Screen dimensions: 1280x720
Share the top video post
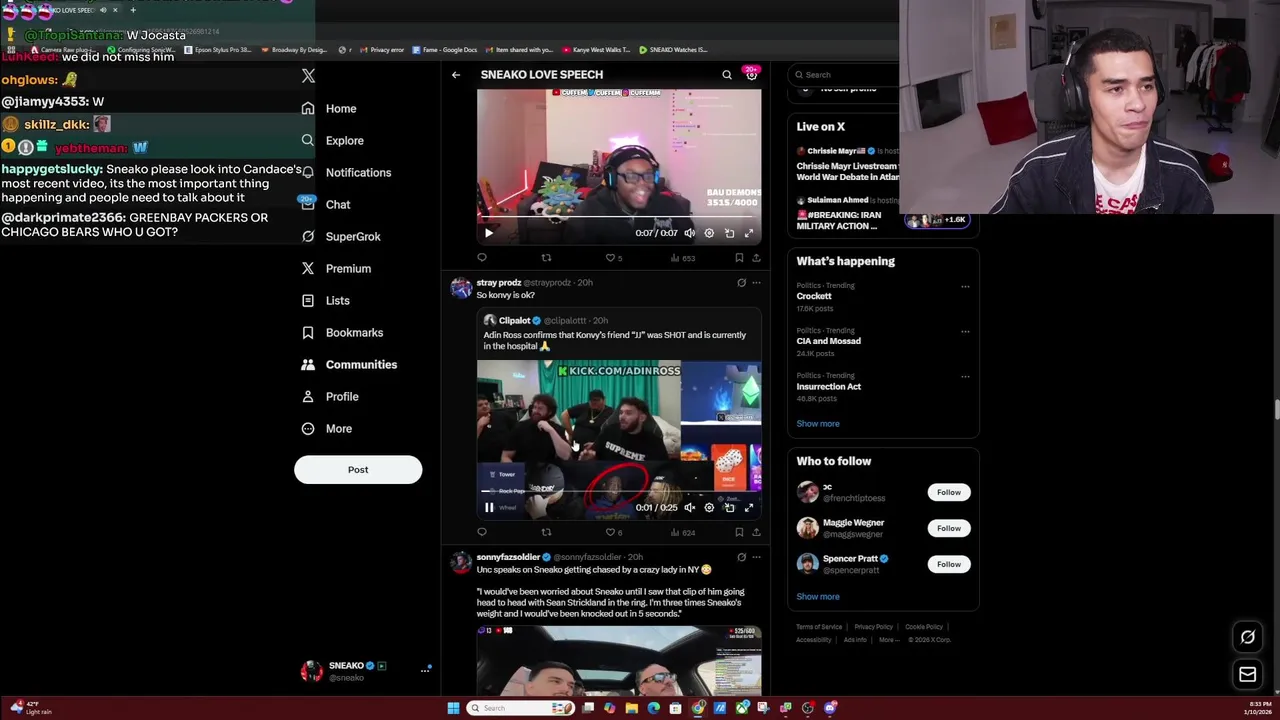[756, 258]
